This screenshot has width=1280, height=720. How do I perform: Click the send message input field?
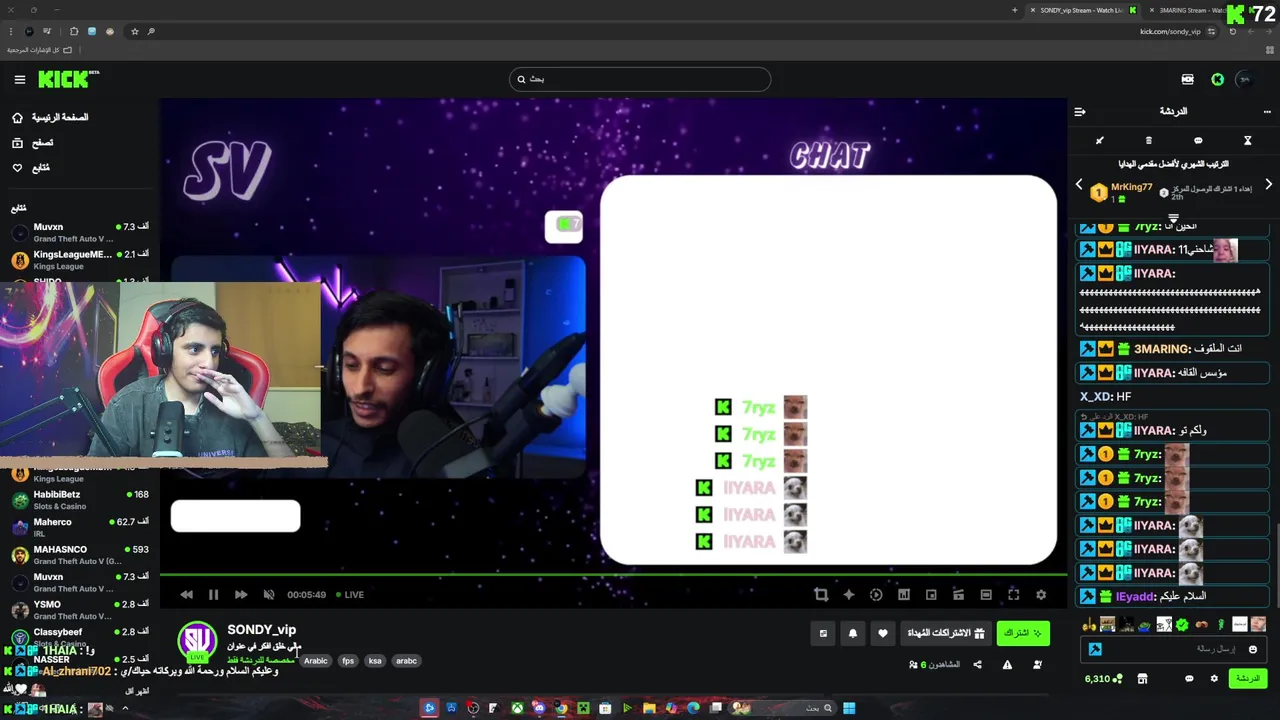click(1174, 649)
